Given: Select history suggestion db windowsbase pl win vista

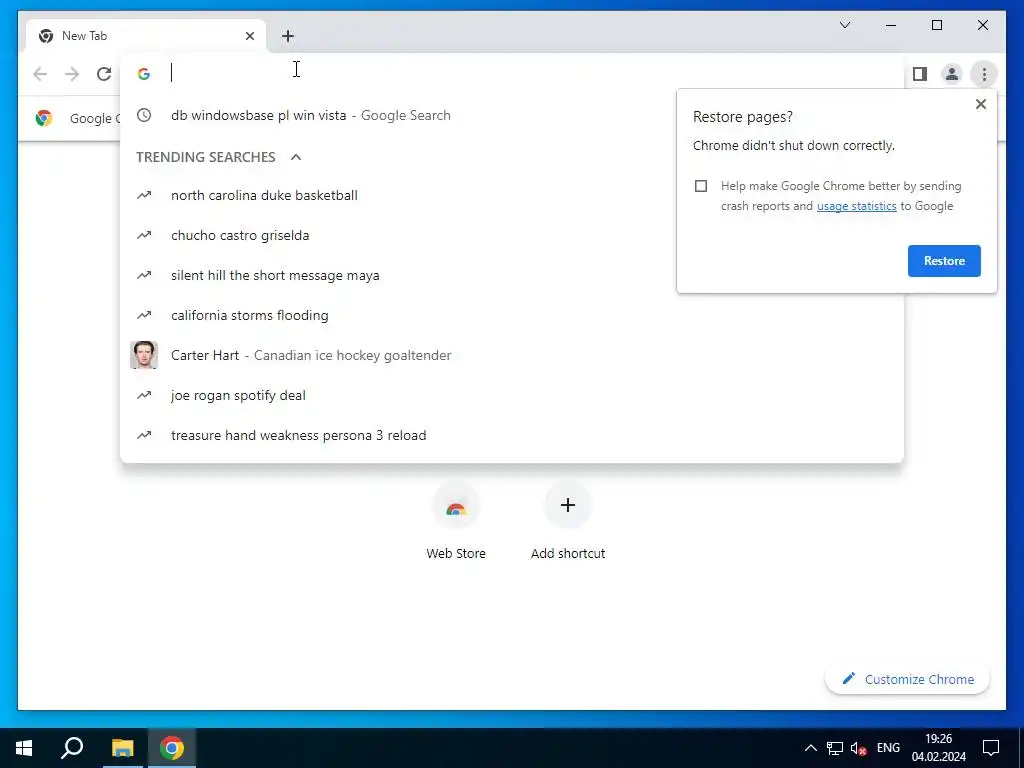Looking at the screenshot, I should tap(512, 115).
